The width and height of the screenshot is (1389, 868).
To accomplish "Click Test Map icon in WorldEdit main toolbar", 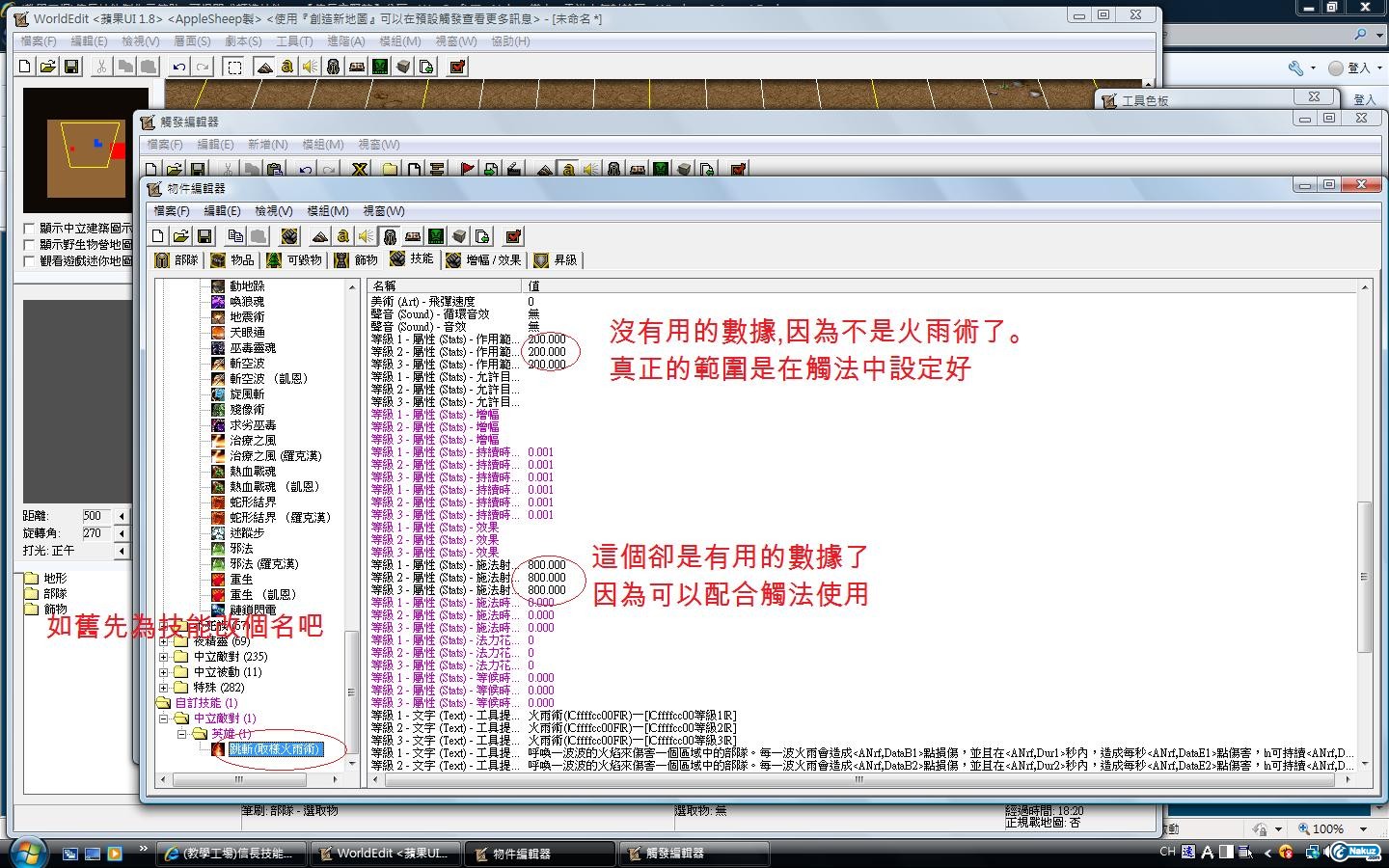I will tap(457, 67).
